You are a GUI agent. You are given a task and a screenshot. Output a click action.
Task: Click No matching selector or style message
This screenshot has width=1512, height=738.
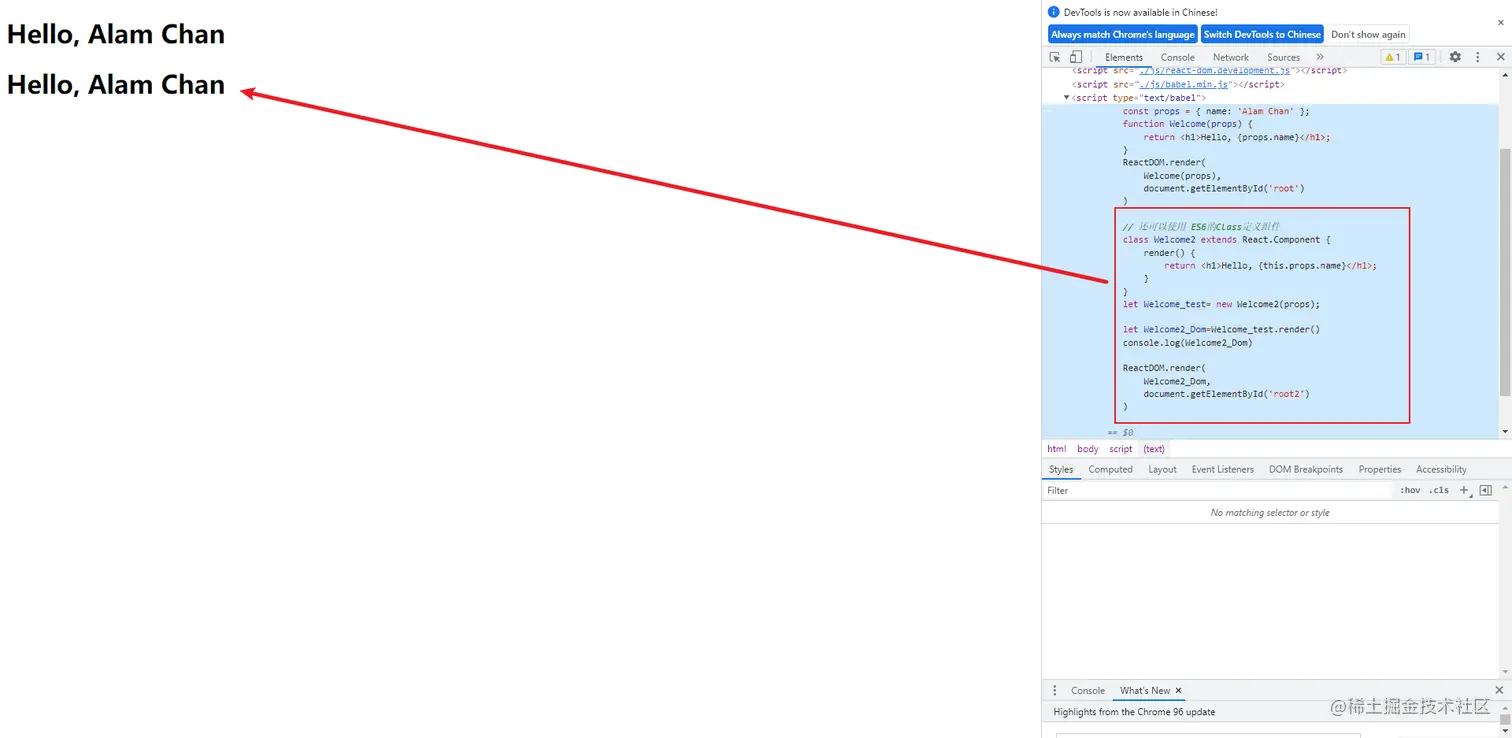pyautogui.click(x=1270, y=513)
